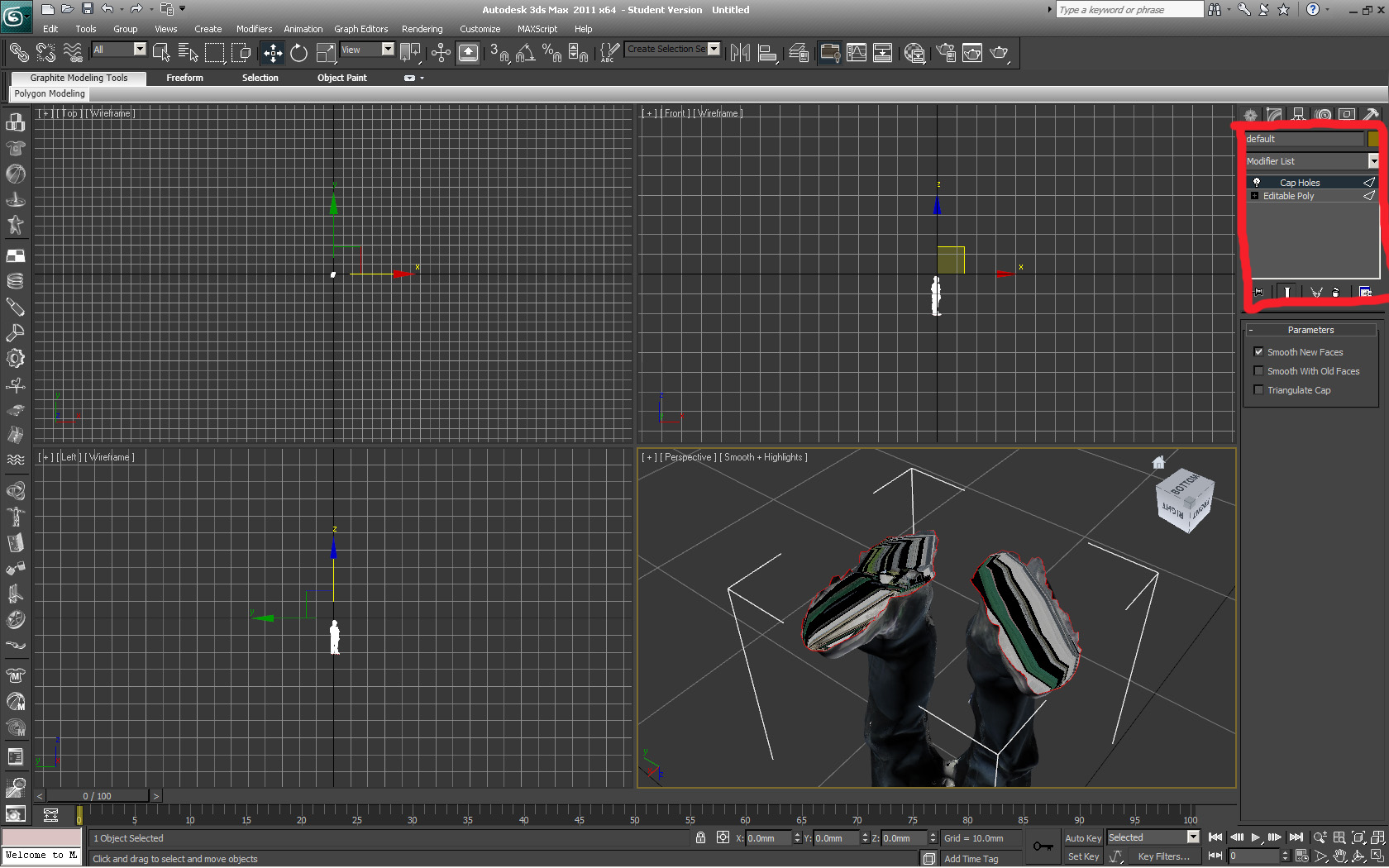Click time slider 0 / 100 handle
This screenshot has height=868, width=1389.
coord(98,796)
